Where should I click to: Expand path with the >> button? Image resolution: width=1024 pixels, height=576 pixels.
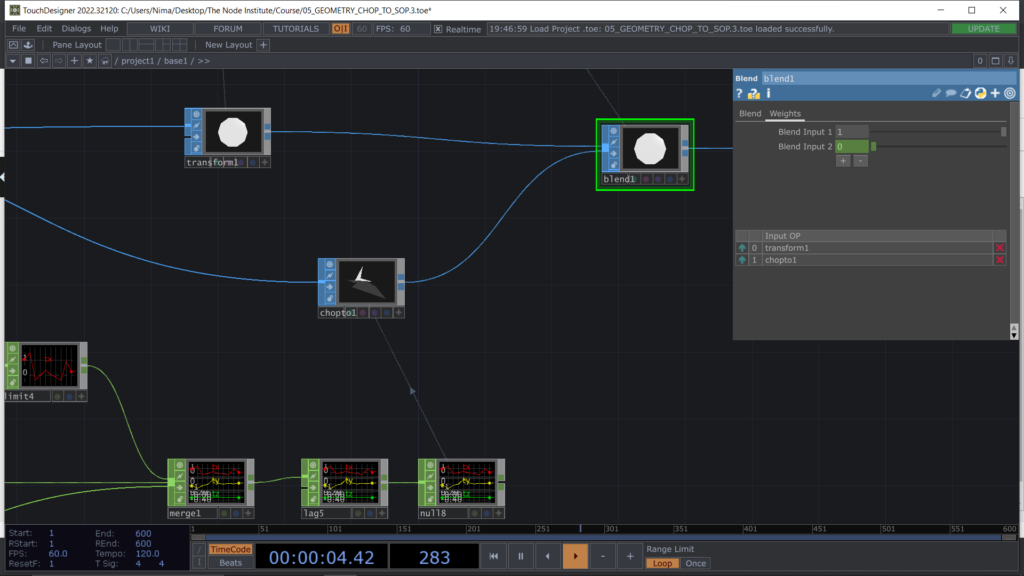(204, 61)
